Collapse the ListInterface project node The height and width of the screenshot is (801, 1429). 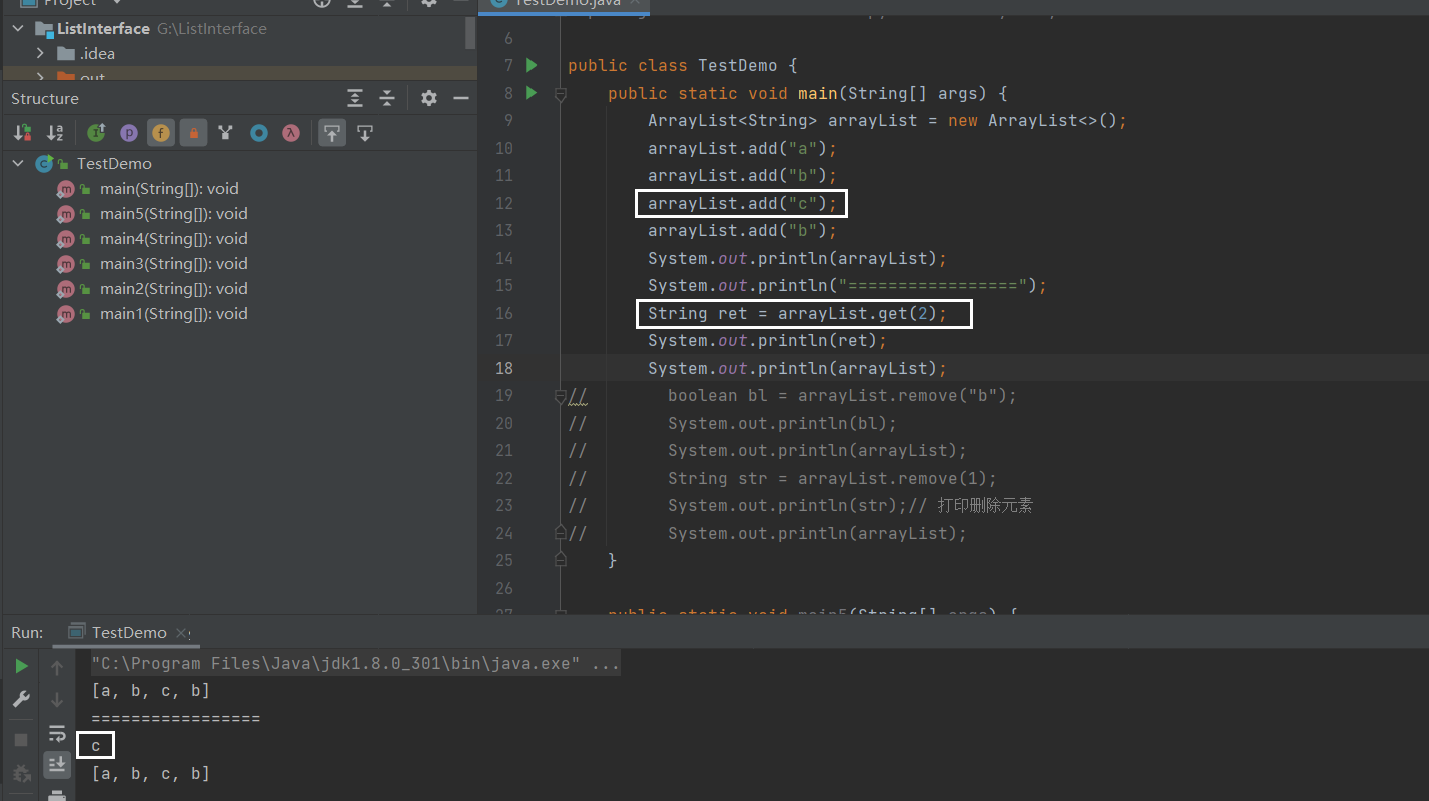click(x=19, y=28)
